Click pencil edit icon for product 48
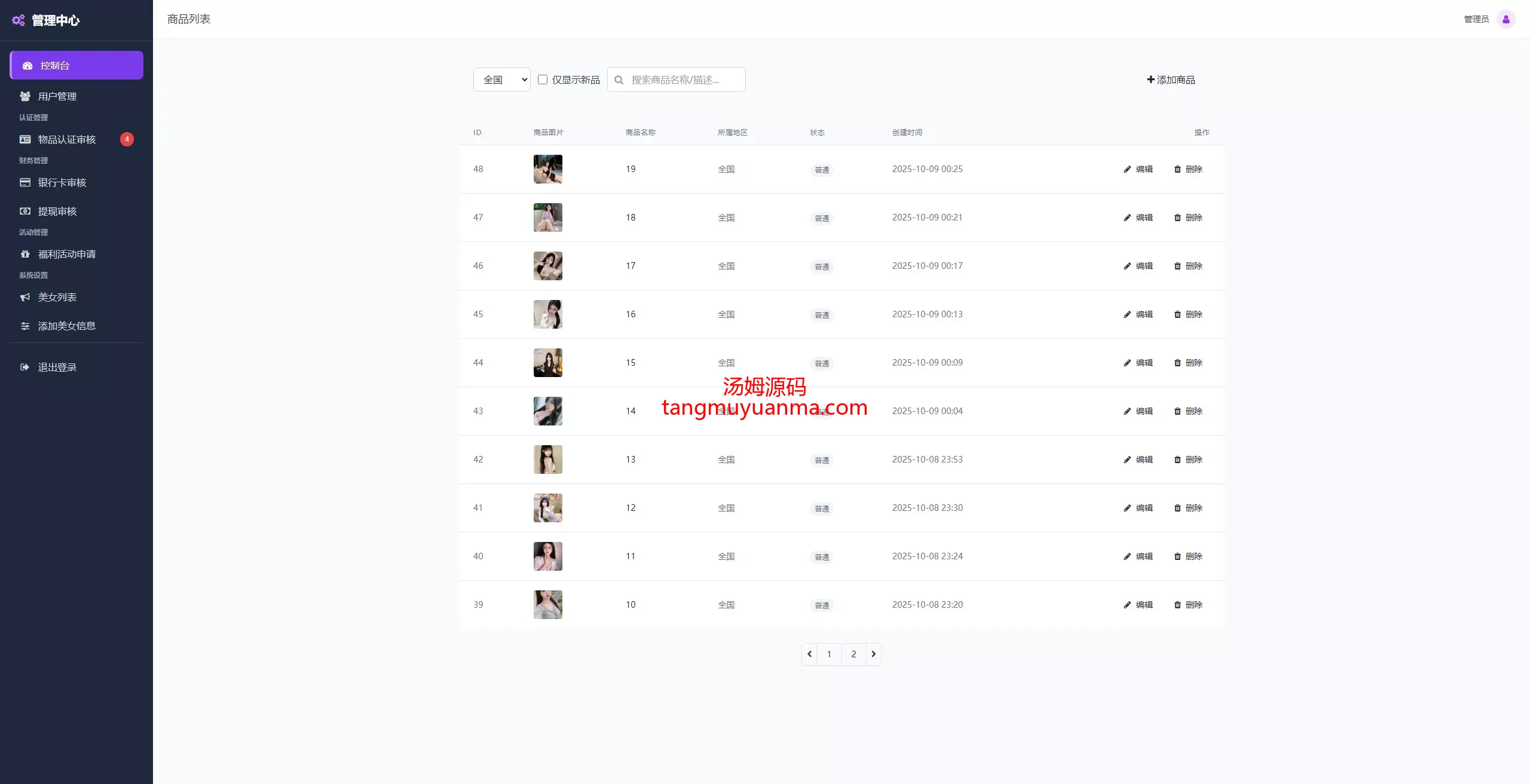The image size is (1530, 784). 1127,169
